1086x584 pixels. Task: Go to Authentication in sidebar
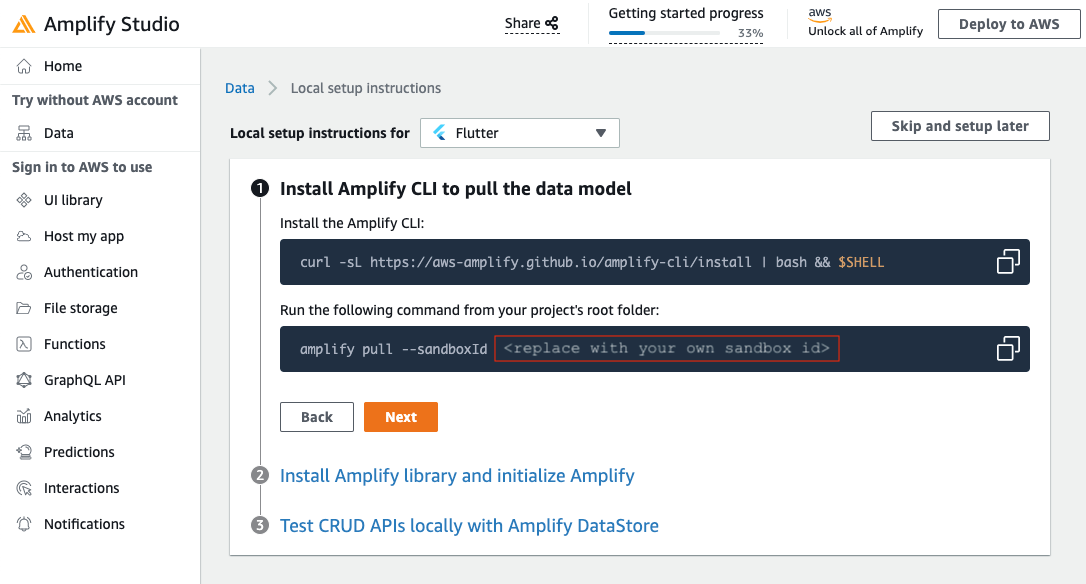91,272
